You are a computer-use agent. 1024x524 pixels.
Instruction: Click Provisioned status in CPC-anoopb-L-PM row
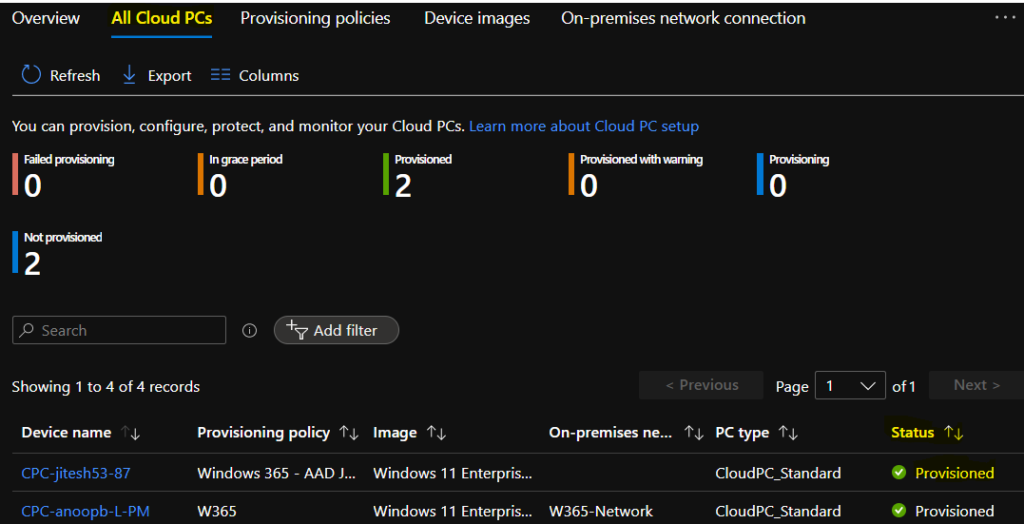point(954,512)
